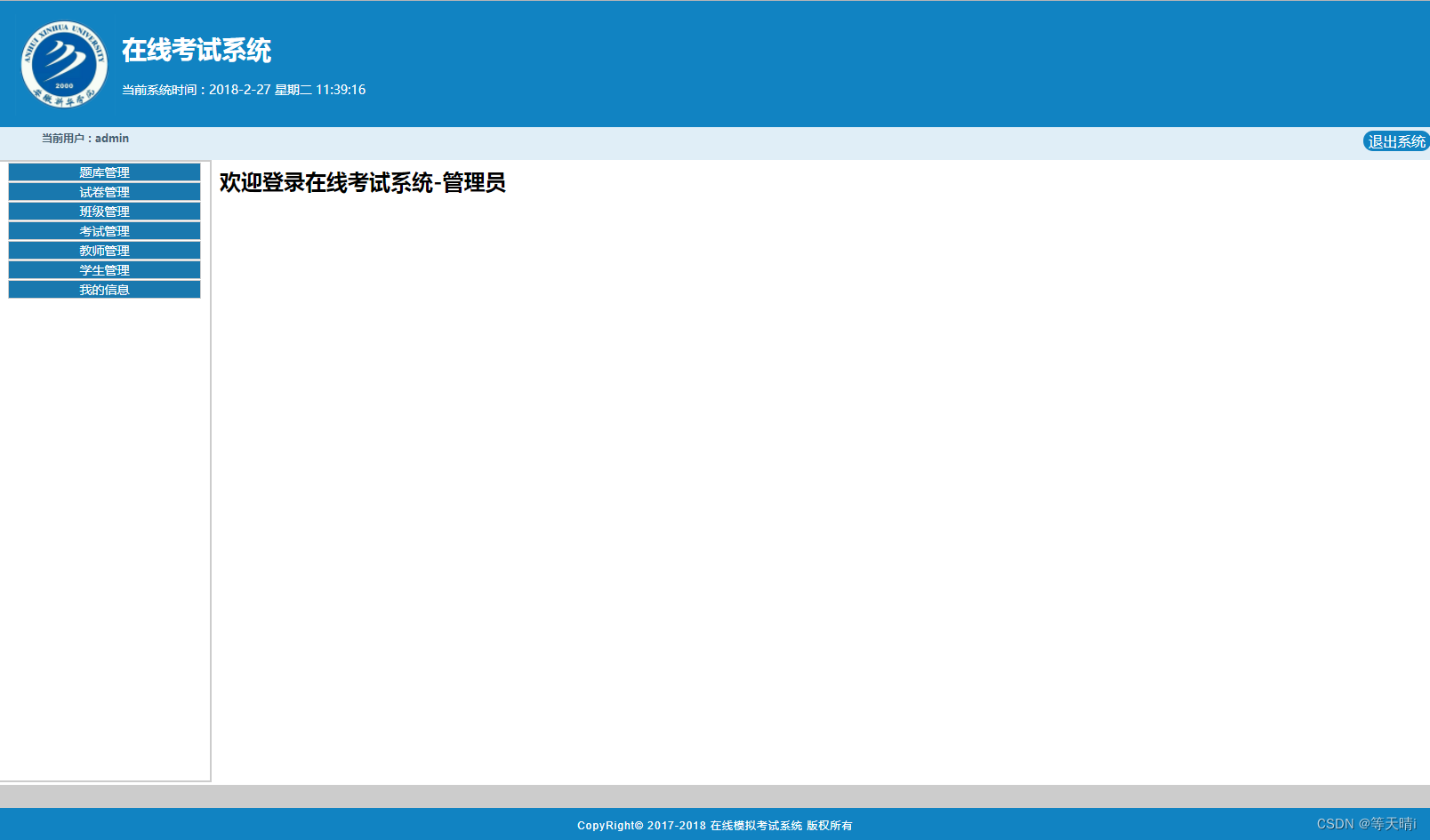Image resolution: width=1430 pixels, height=840 pixels.
Task: Select 班级管理 in the sidebar
Action: tap(103, 211)
